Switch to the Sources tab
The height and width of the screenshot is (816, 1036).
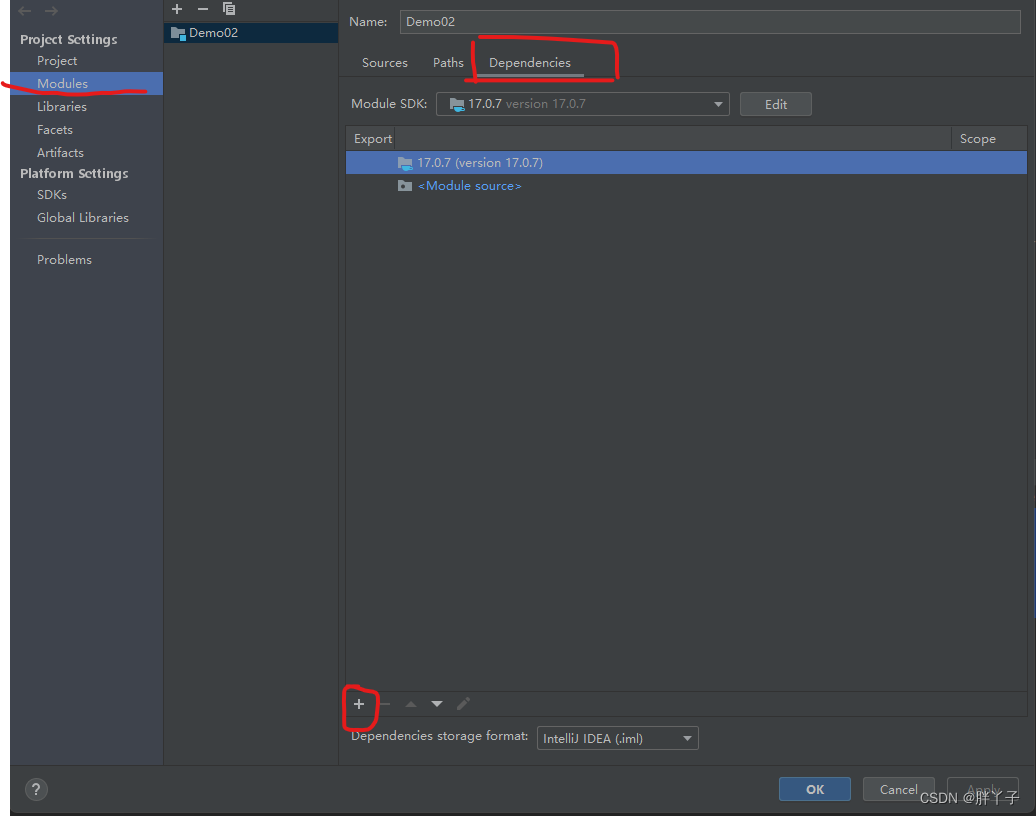[384, 62]
